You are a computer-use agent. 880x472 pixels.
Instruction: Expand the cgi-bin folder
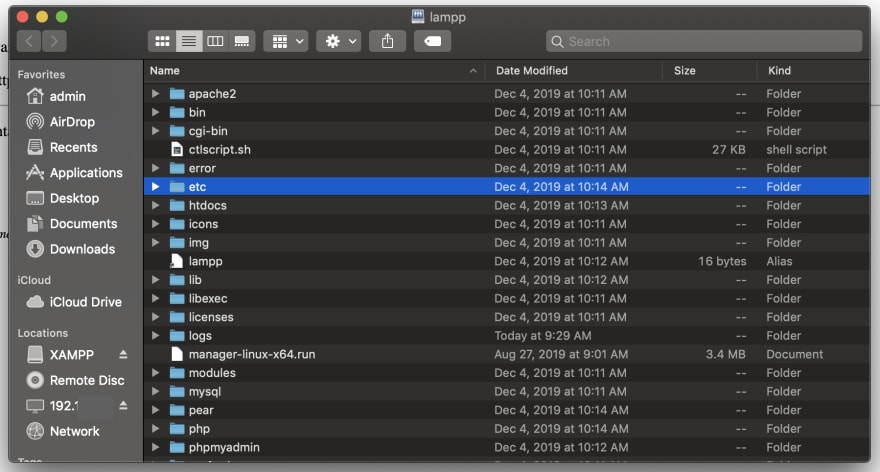155,131
